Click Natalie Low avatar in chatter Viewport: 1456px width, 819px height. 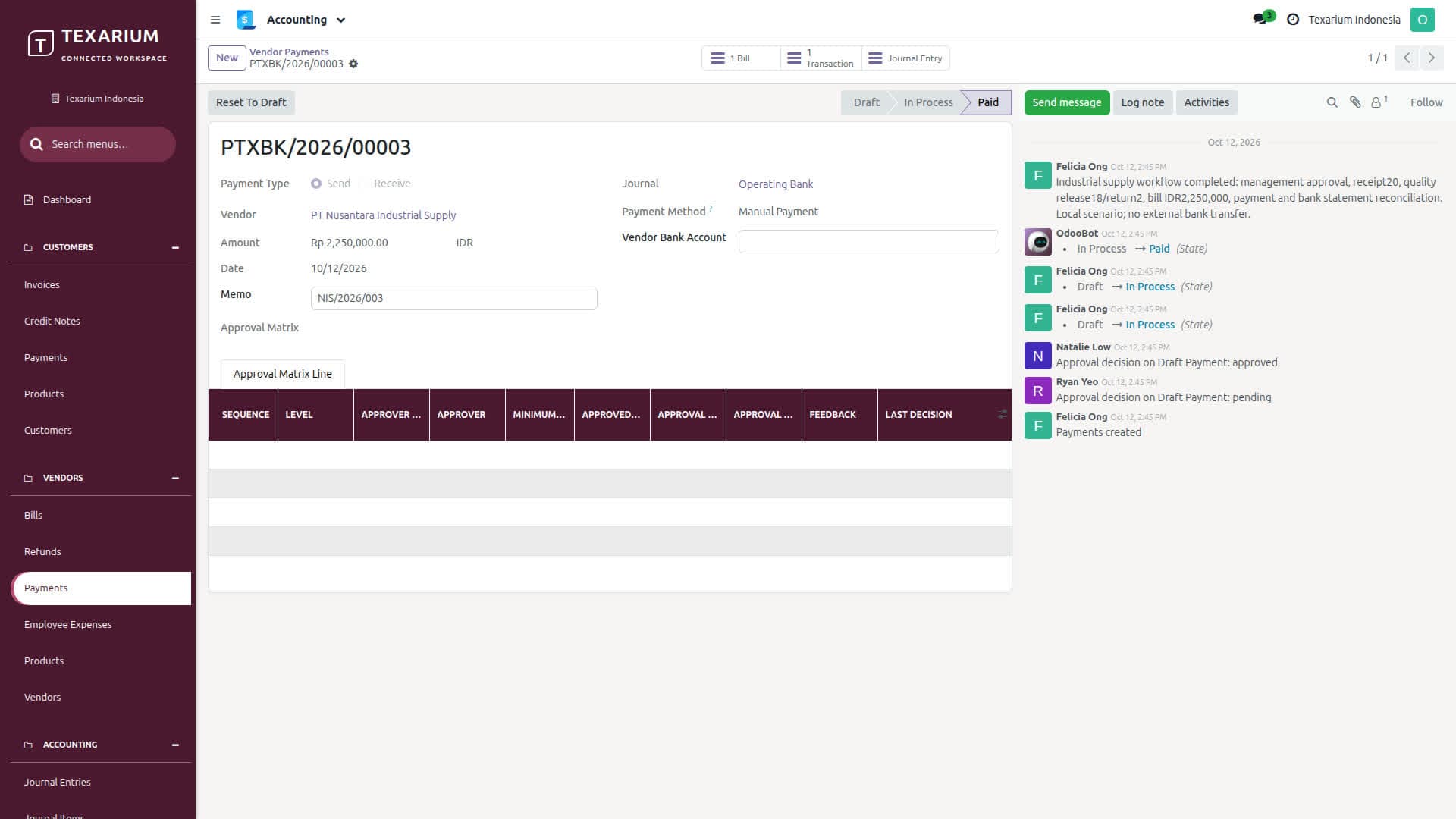pos(1037,356)
